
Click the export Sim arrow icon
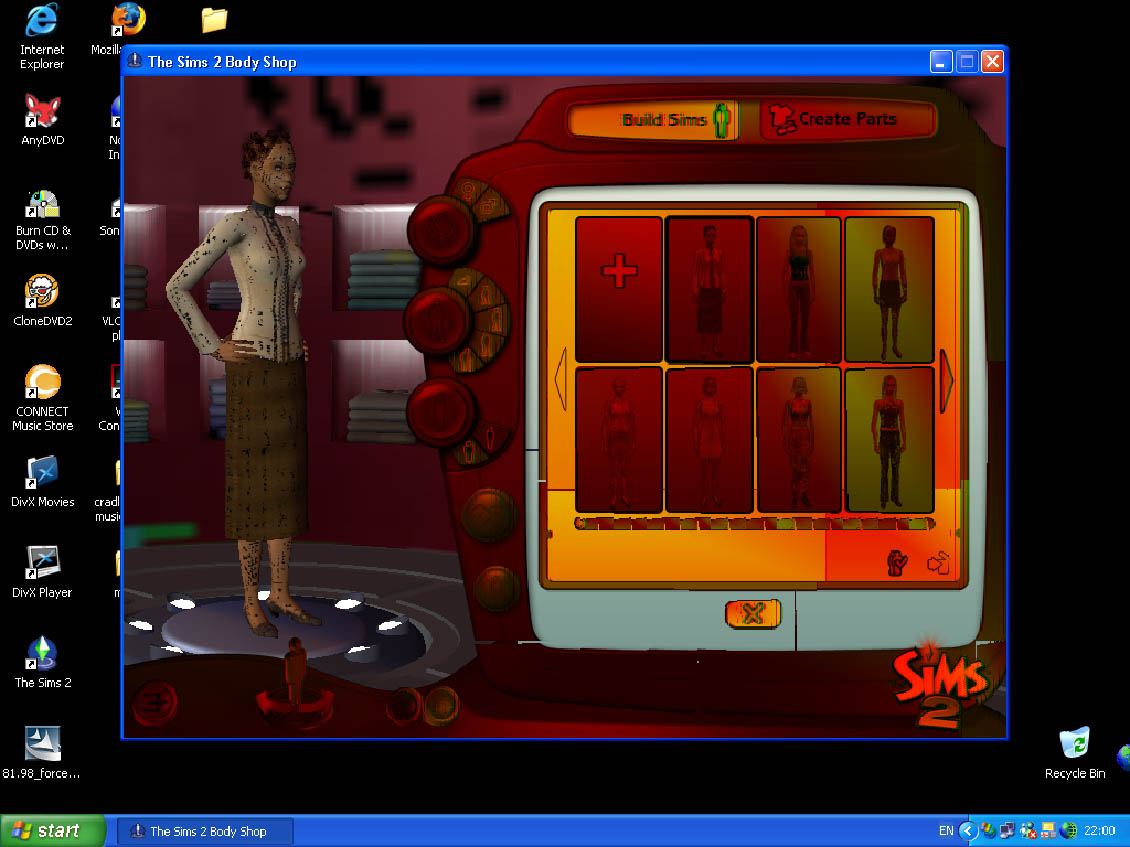point(938,565)
